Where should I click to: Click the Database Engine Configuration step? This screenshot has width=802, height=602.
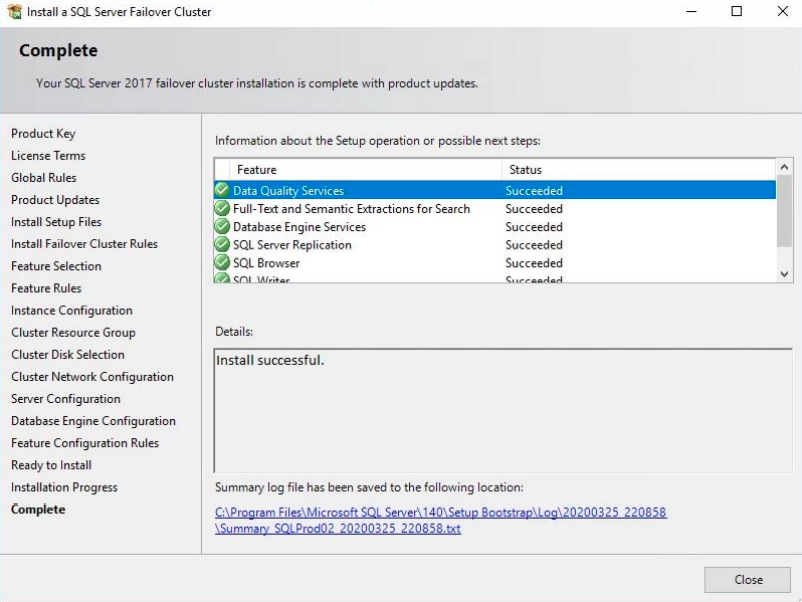pos(93,421)
